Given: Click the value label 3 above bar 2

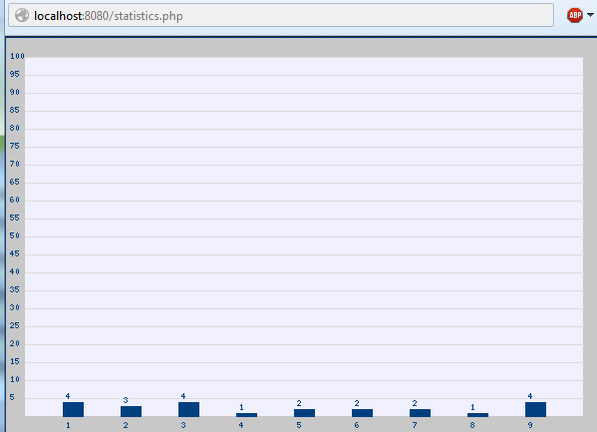Looking at the screenshot, I should point(126,400).
